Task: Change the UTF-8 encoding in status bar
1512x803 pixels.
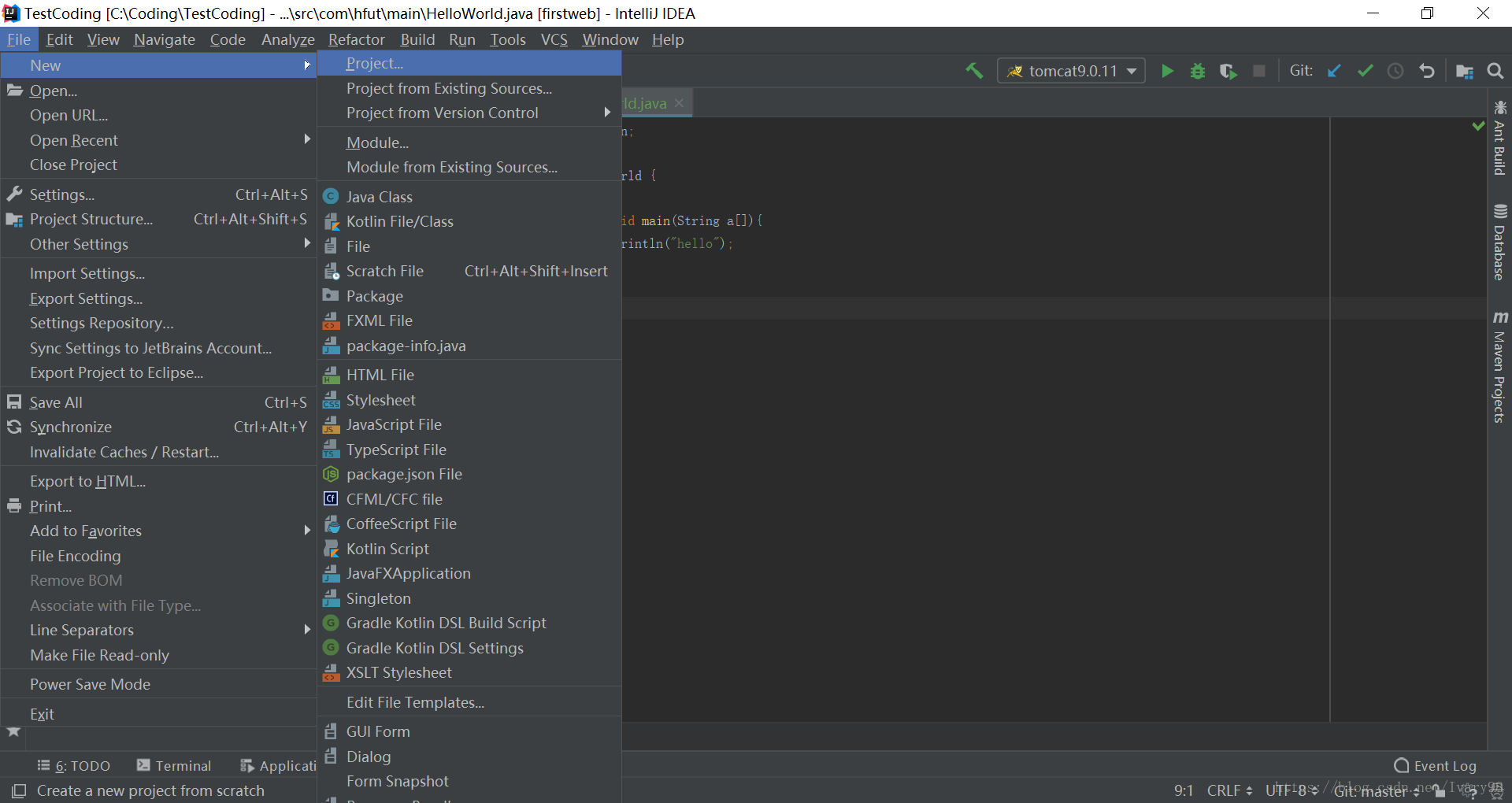Action: [1291, 790]
